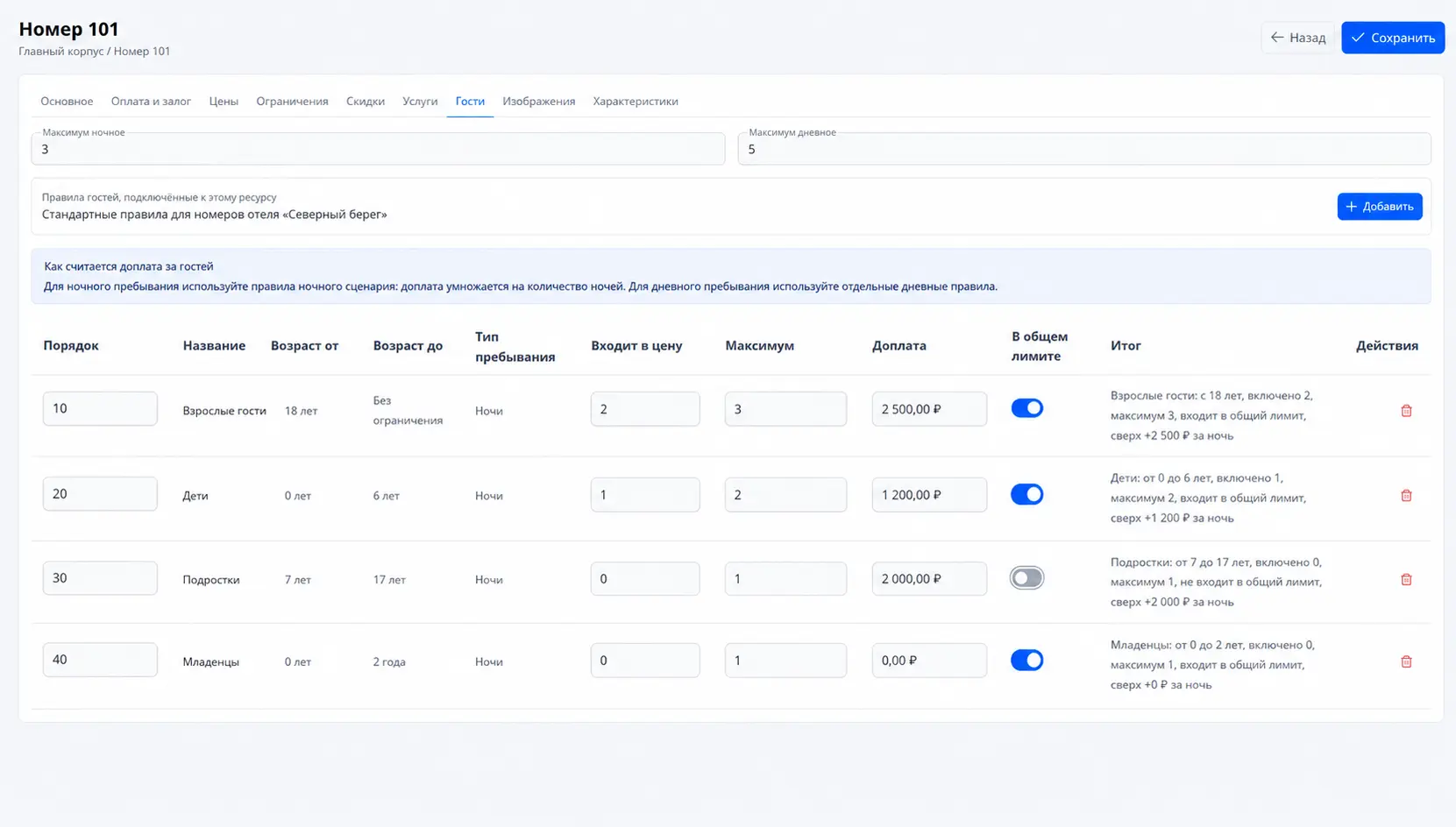The height and width of the screenshot is (827, 1456).
Task: Click the Главный корпус / Номер 101 breadcrumb
Action: (x=95, y=52)
